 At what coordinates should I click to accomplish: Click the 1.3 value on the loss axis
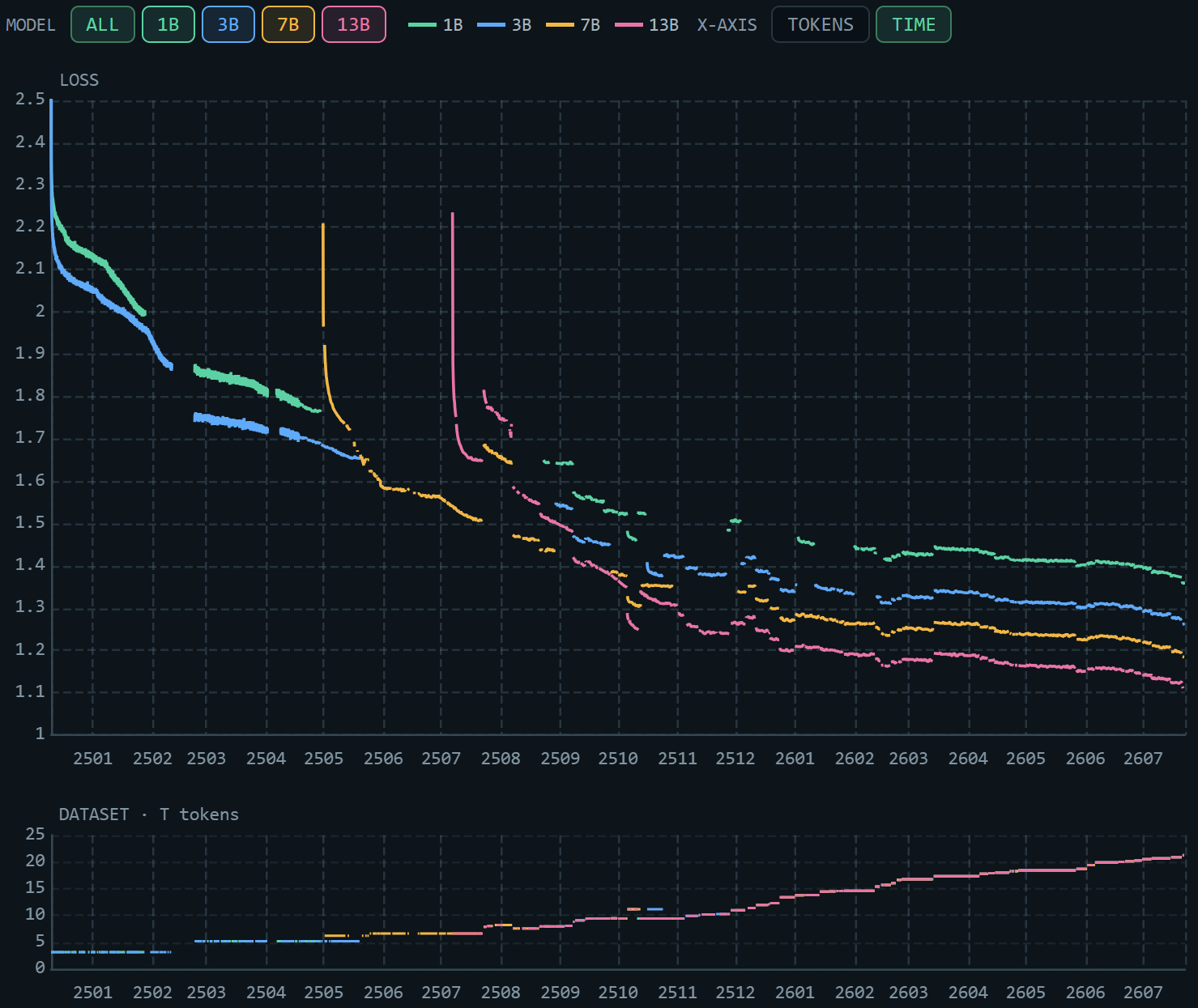coord(31,607)
